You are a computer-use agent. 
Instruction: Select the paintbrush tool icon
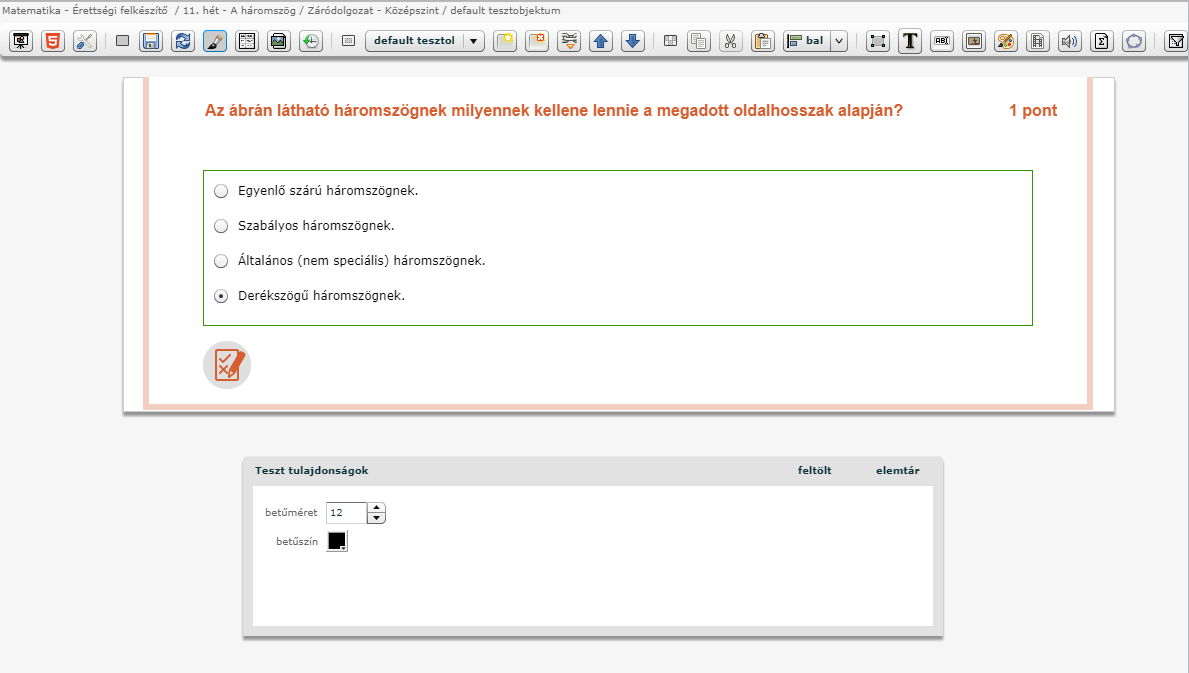[215, 41]
